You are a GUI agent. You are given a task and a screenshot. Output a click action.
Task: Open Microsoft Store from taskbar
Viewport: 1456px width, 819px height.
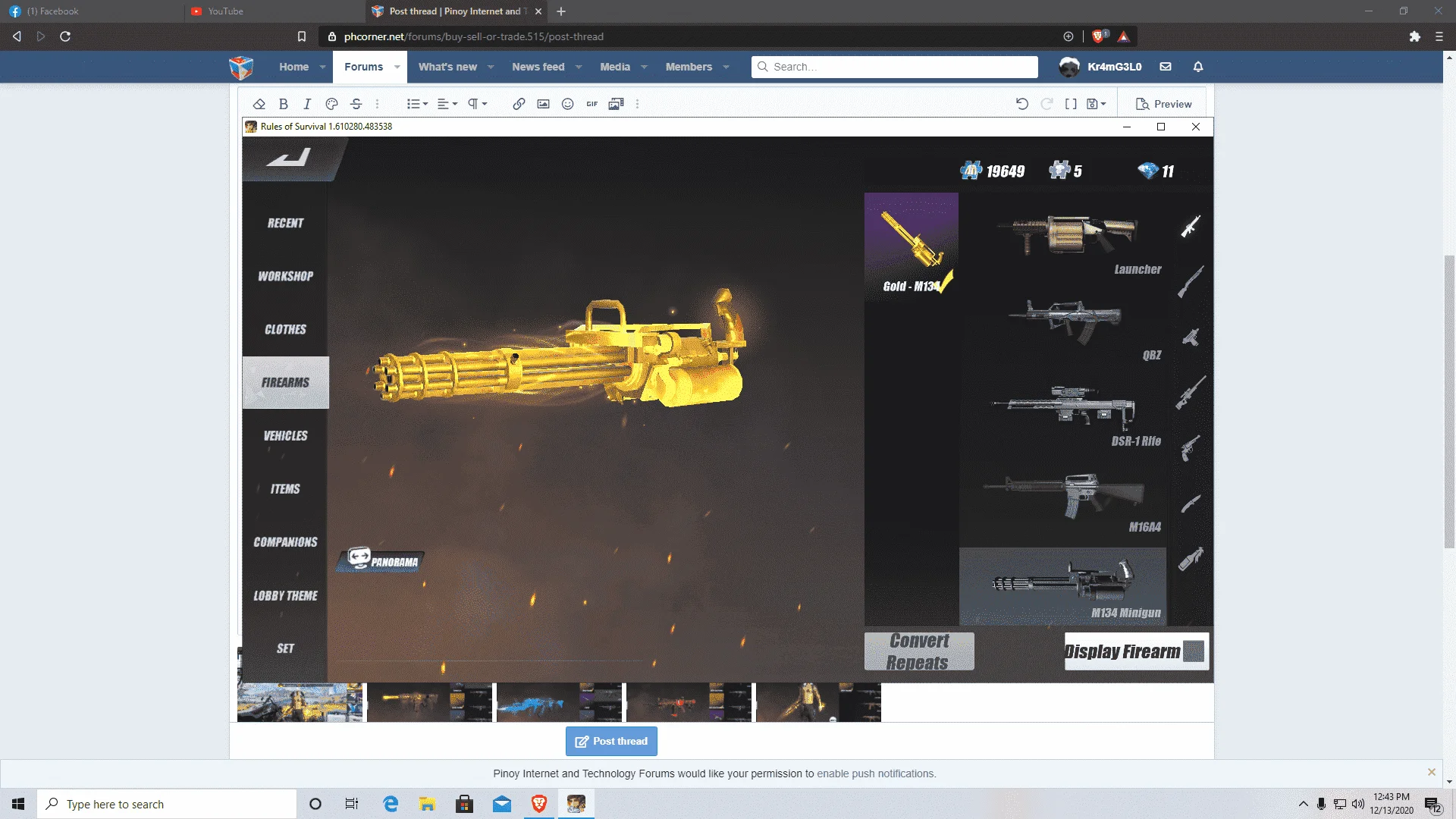[465, 804]
